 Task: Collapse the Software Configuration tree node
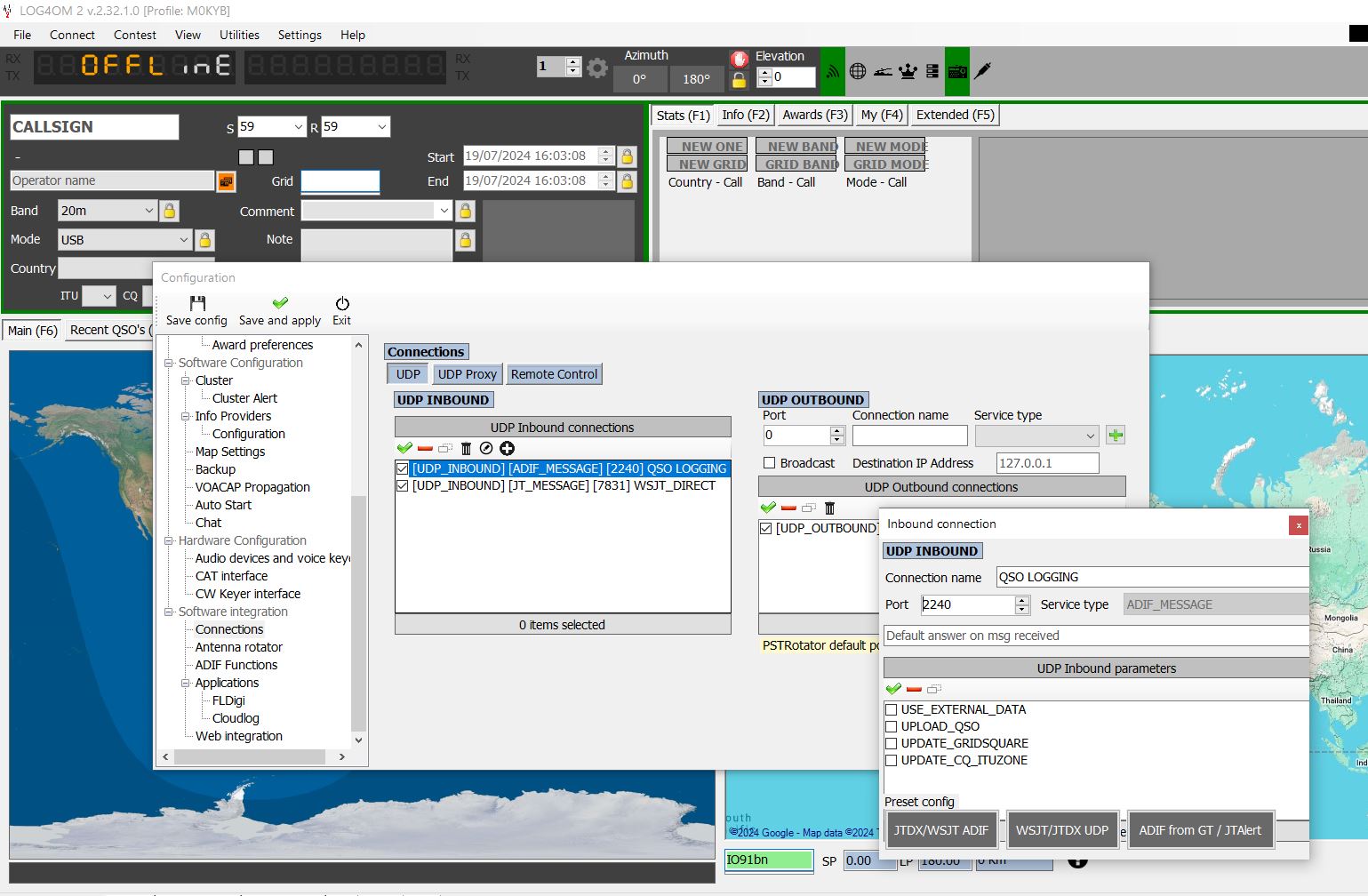169,363
